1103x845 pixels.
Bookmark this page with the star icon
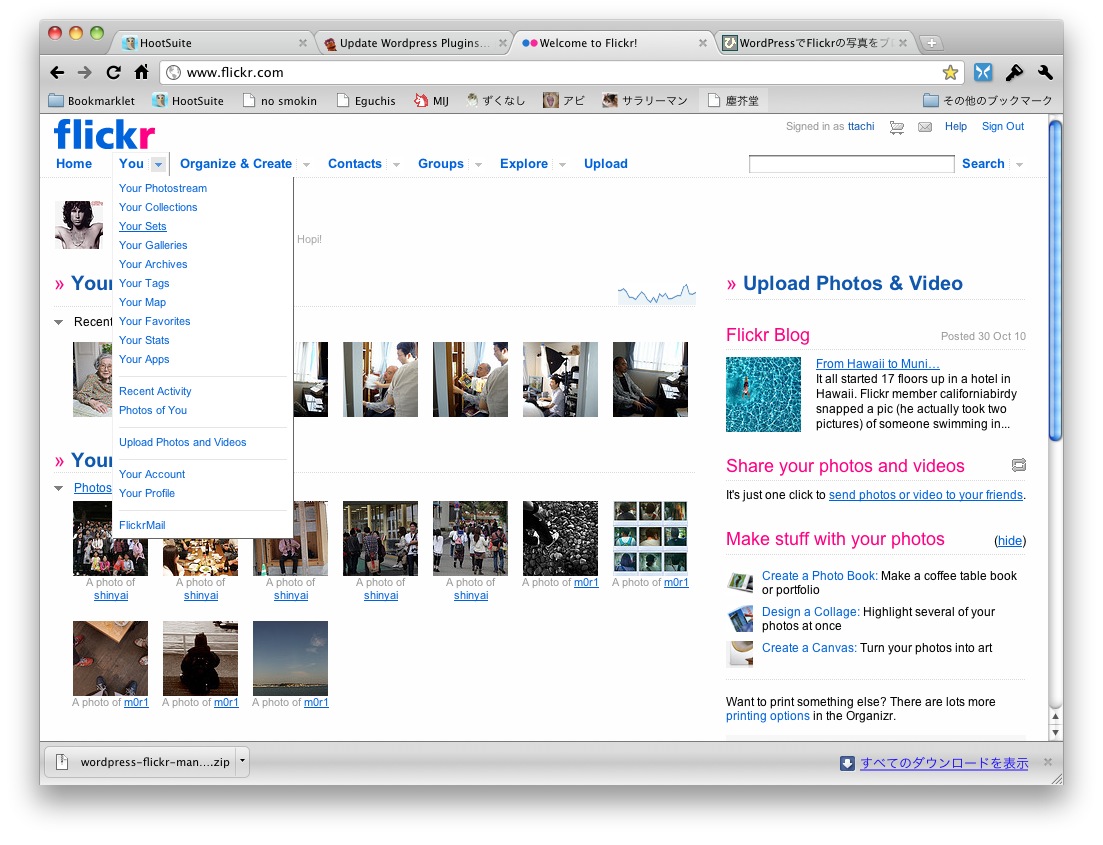coord(950,72)
